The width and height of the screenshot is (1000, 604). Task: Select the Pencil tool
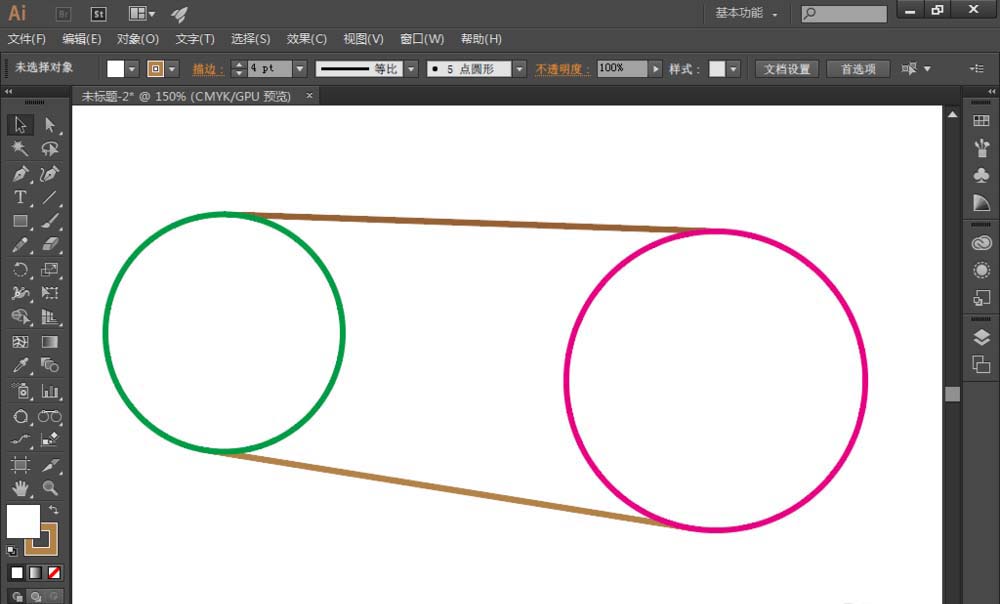click(x=20, y=245)
